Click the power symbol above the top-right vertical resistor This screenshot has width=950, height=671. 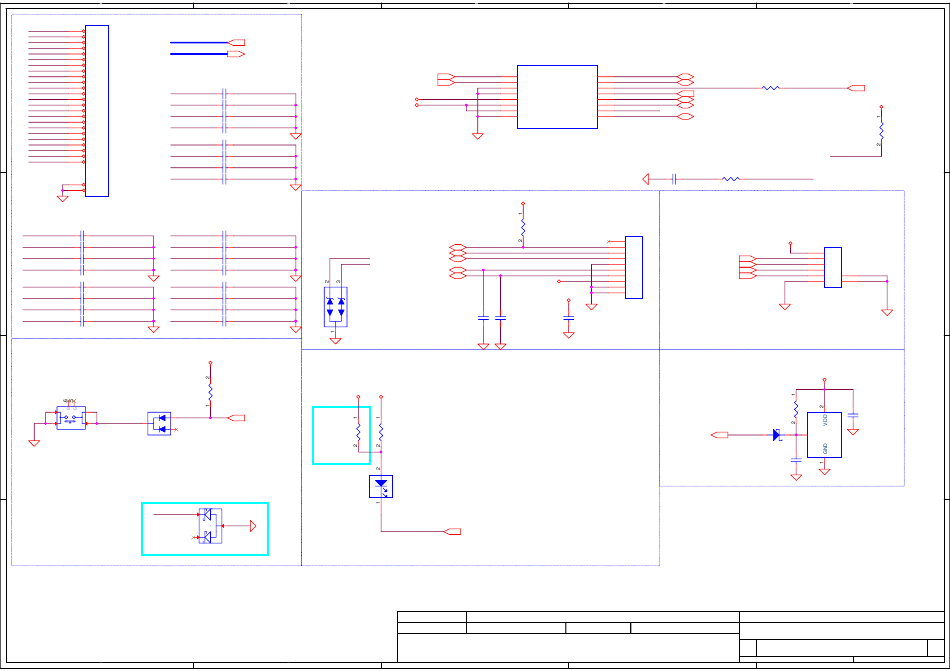click(882, 107)
